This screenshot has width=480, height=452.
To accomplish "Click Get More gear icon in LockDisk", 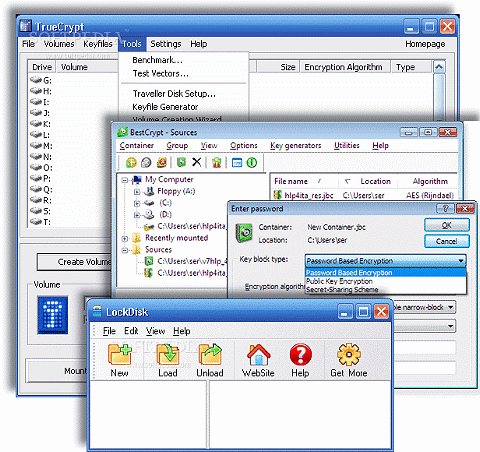I will [349, 354].
